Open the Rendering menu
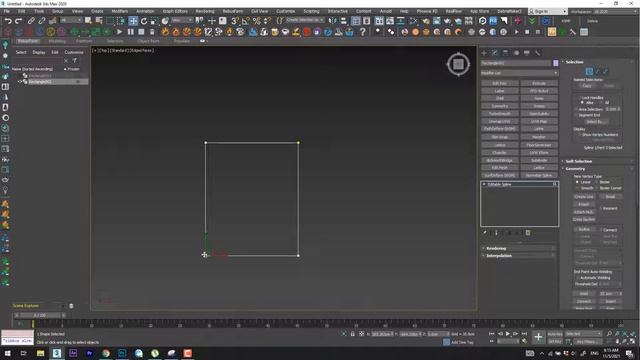This screenshot has height=360, width=640. (x=205, y=11)
